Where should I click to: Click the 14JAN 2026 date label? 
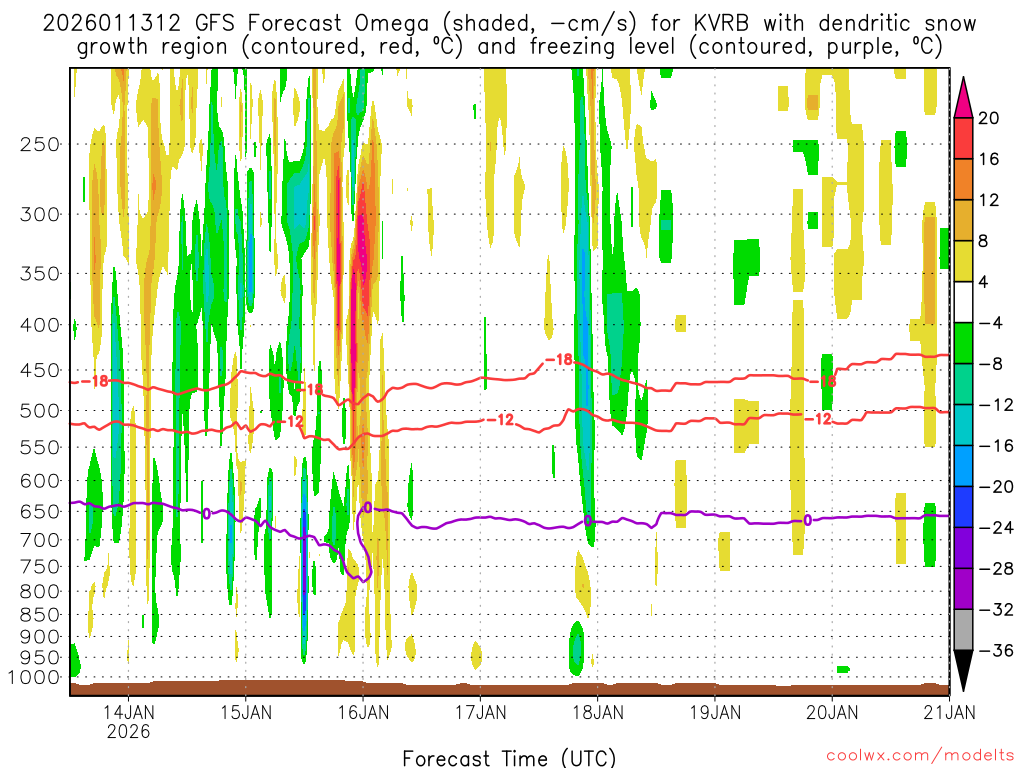point(128,721)
